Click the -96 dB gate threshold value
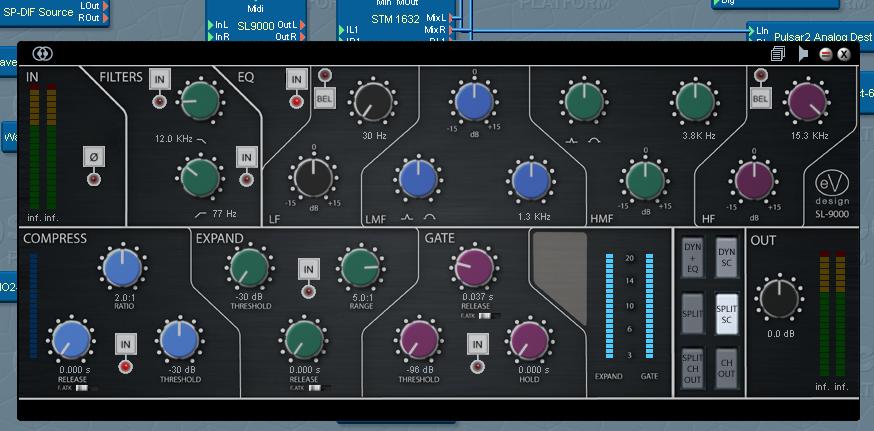Screen dimensions: 874x431 pos(419,370)
